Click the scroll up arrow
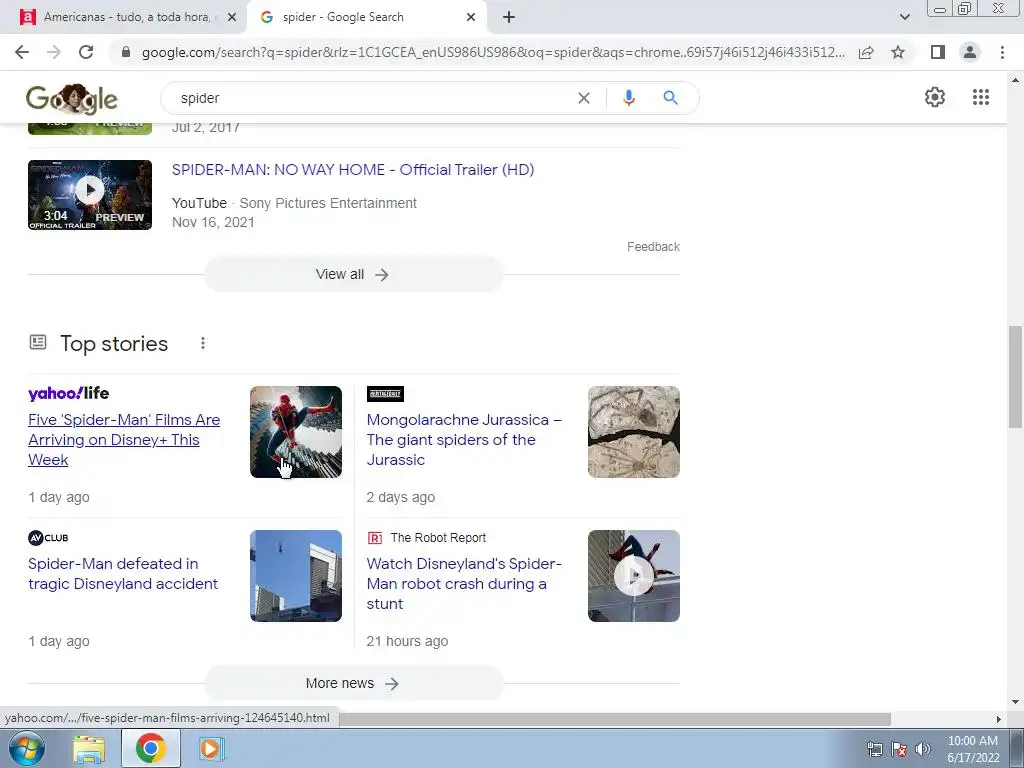The width and height of the screenshot is (1024, 768). coord(1015,80)
